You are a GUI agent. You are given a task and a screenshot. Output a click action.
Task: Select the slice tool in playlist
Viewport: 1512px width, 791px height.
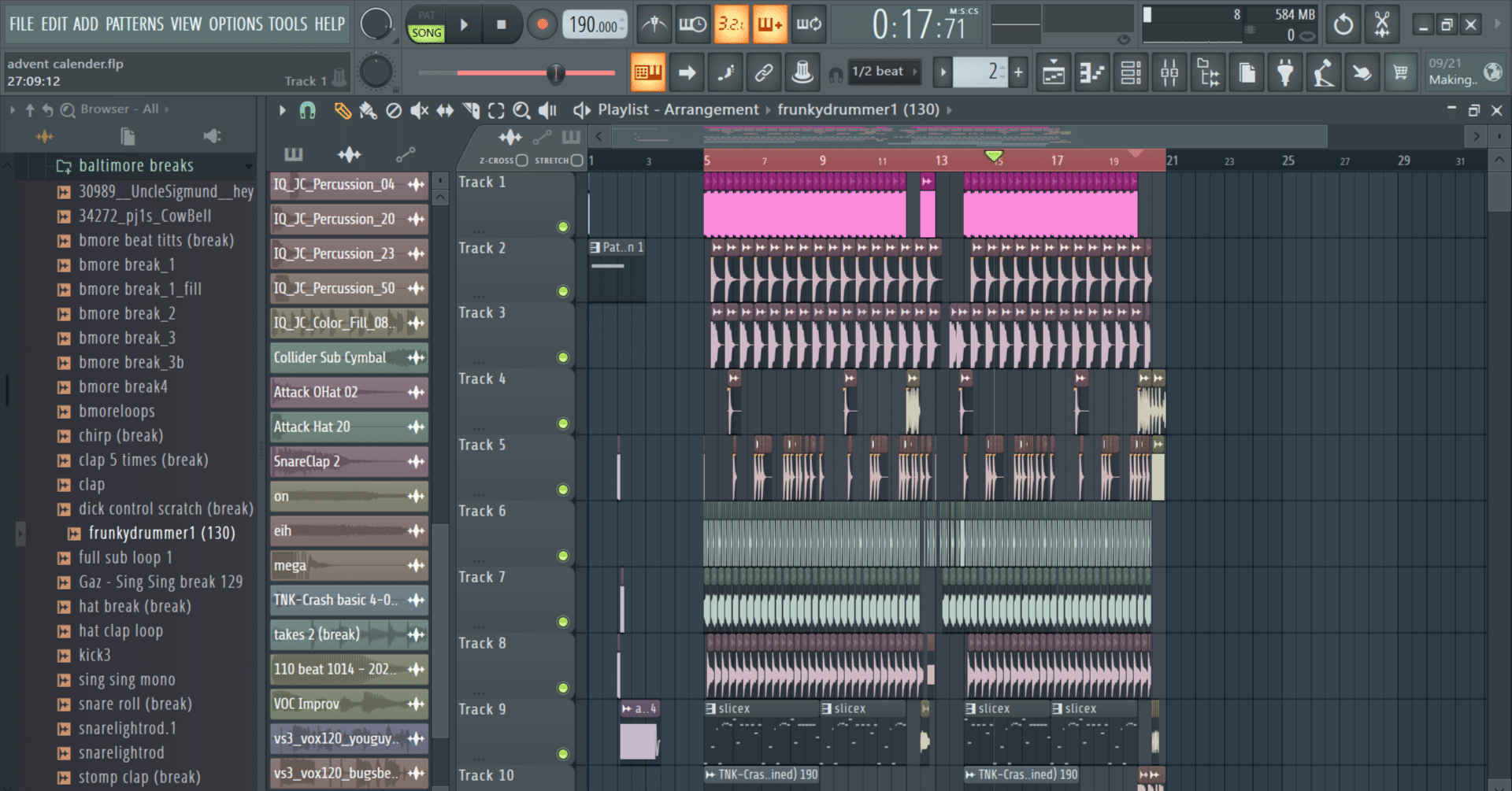pos(471,110)
